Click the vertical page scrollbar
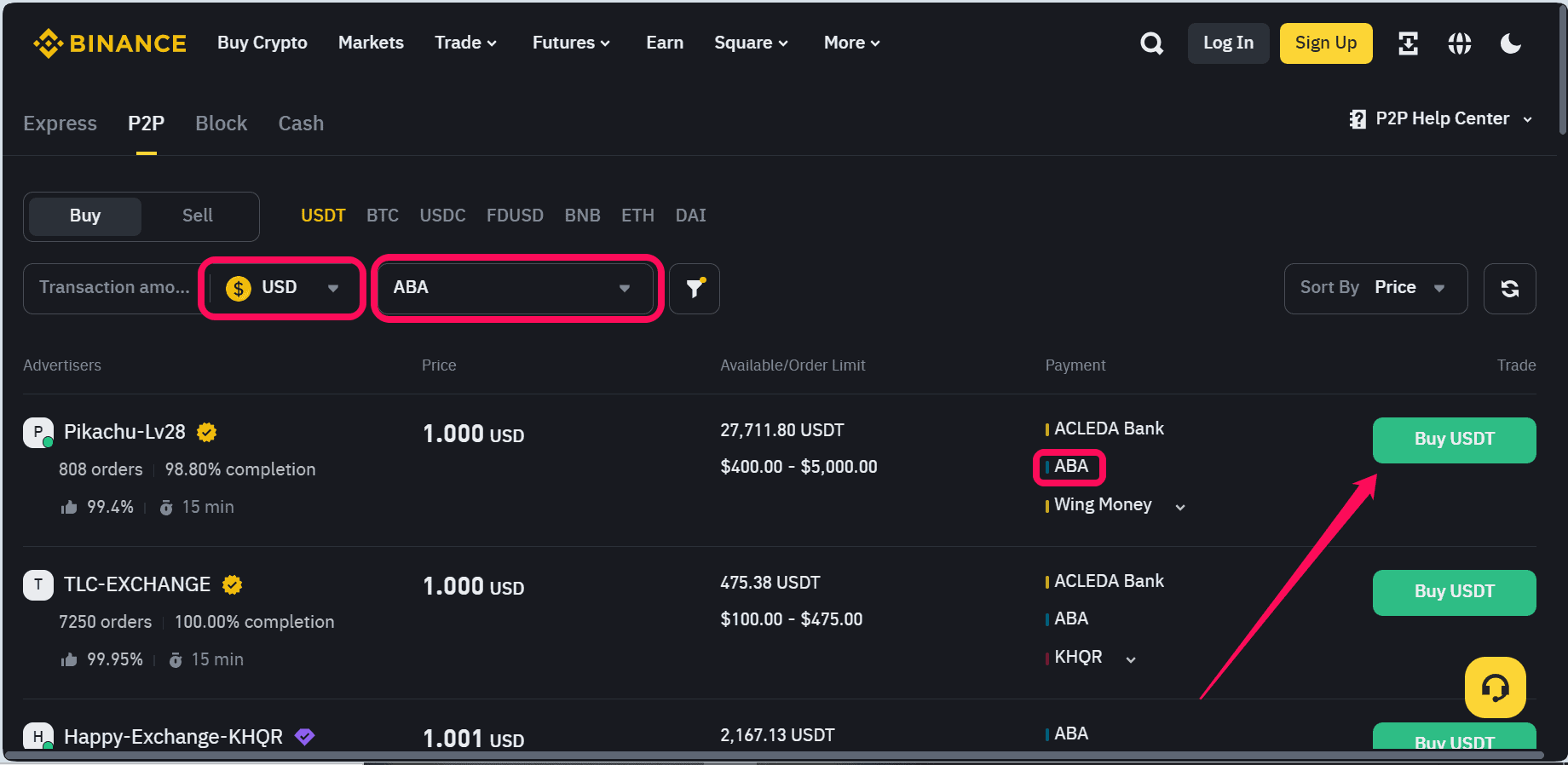This screenshot has height=765, width=1568. [1561, 68]
